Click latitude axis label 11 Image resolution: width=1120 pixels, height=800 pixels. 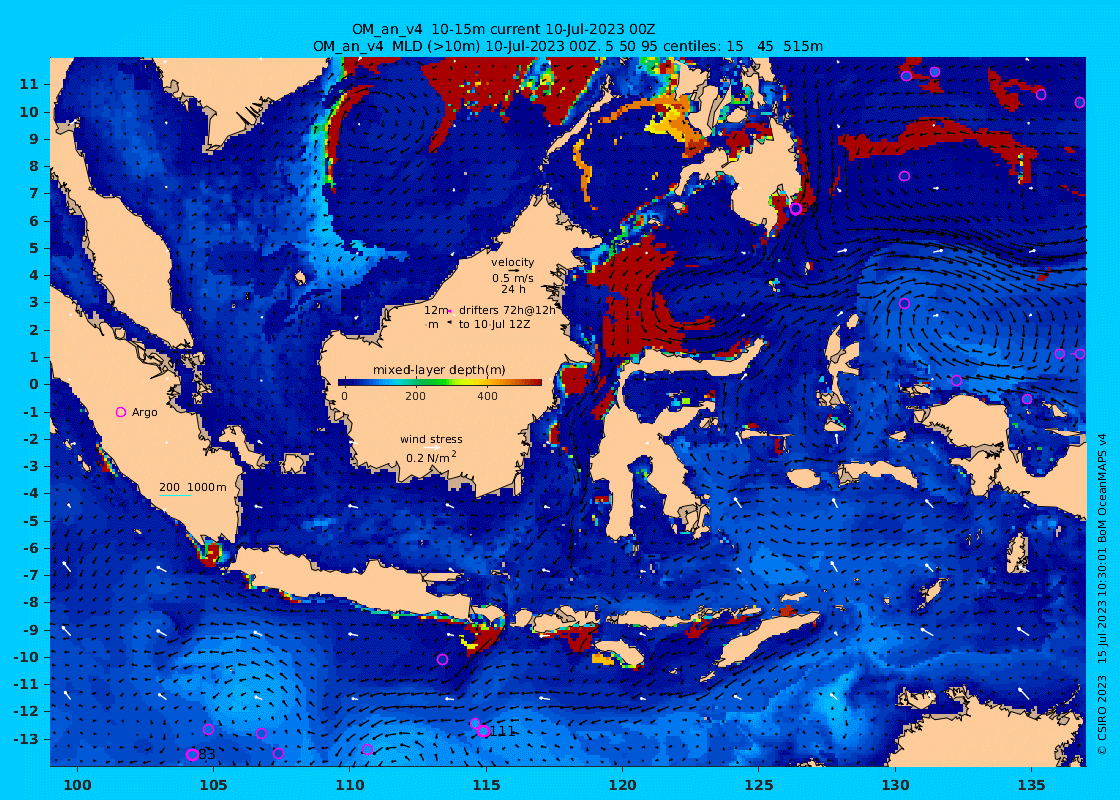pos(29,84)
